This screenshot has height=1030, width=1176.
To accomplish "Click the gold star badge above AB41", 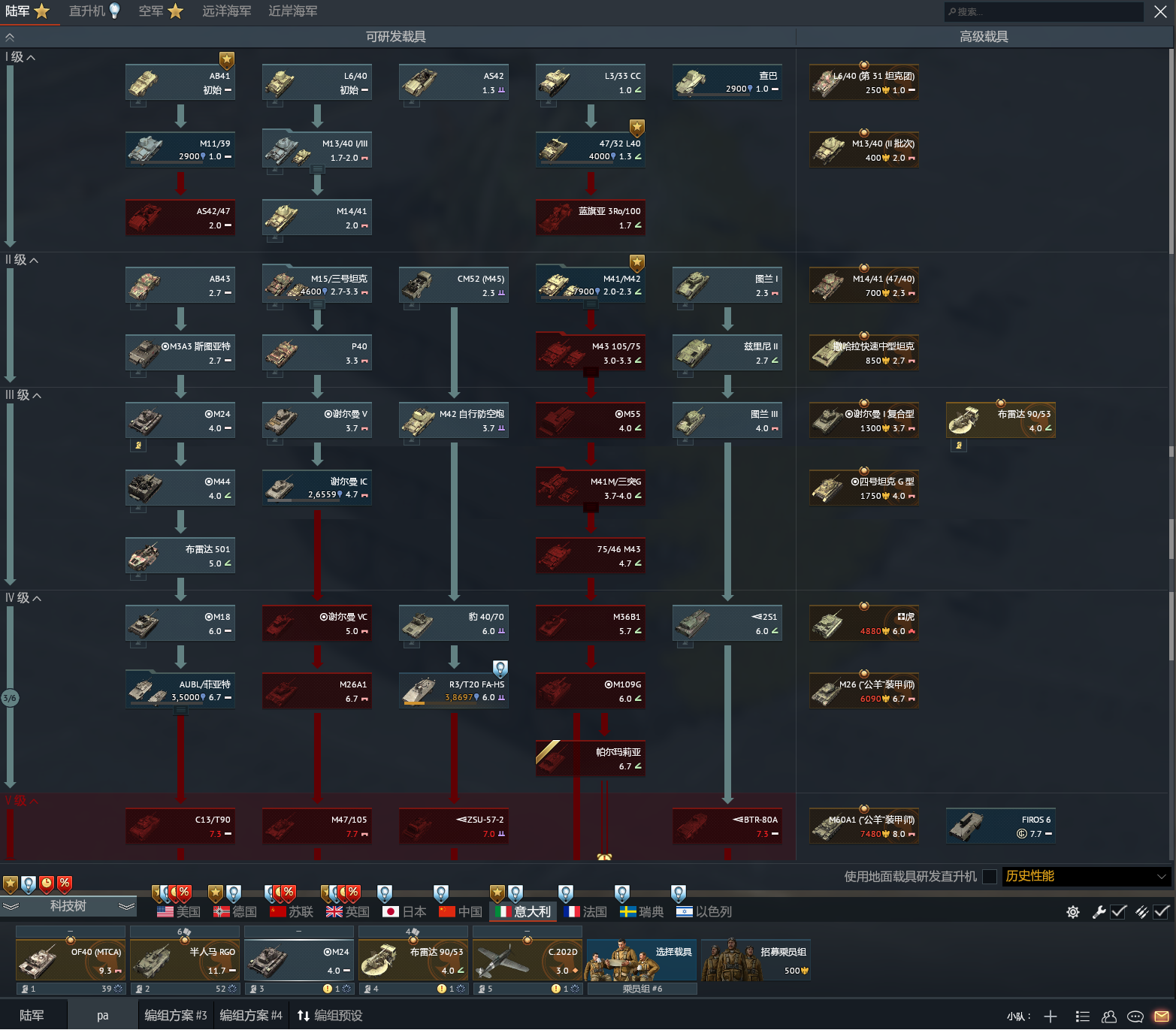I will pyautogui.click(x=226, y=59).
